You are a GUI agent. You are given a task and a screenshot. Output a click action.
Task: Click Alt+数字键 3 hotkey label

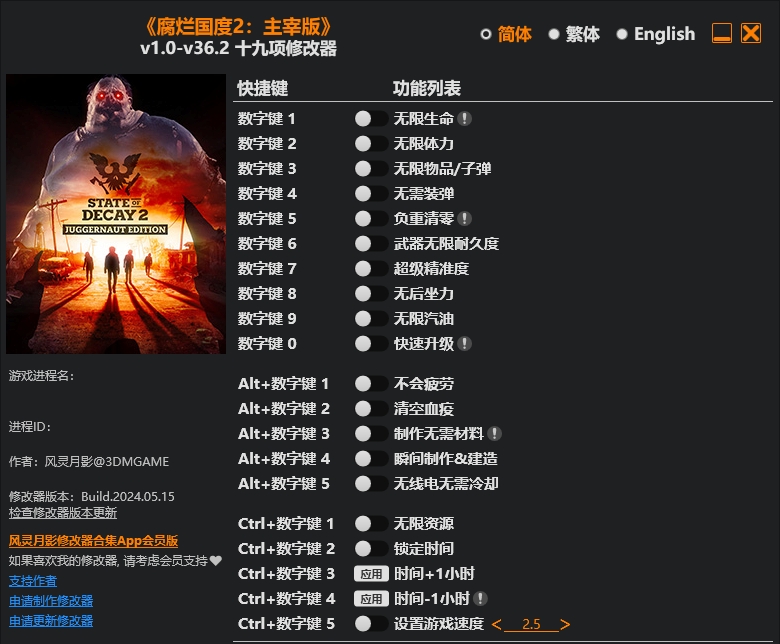[x=284, y=434]
